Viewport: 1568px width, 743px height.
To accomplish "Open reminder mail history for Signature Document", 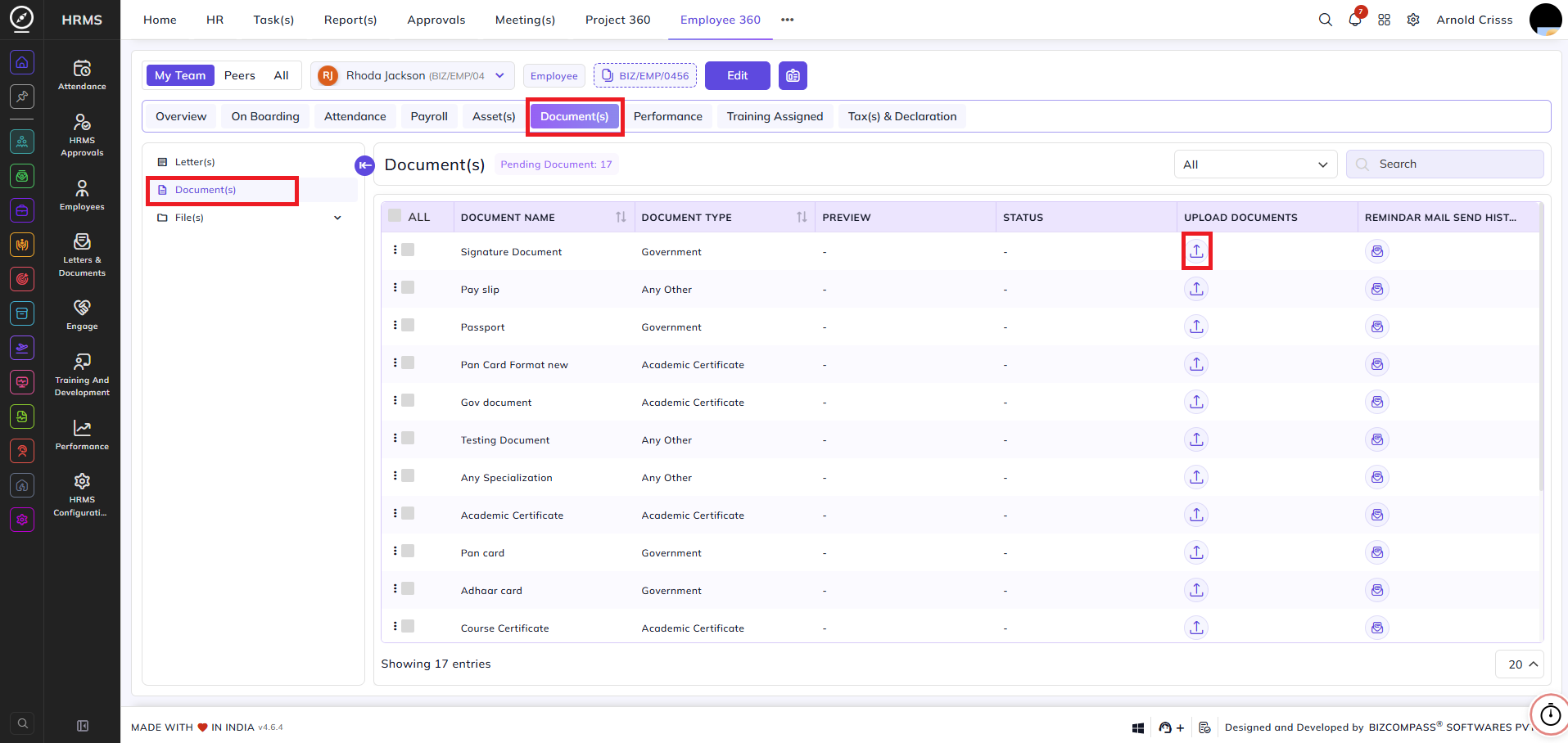I will click(x=1377, y=251).
